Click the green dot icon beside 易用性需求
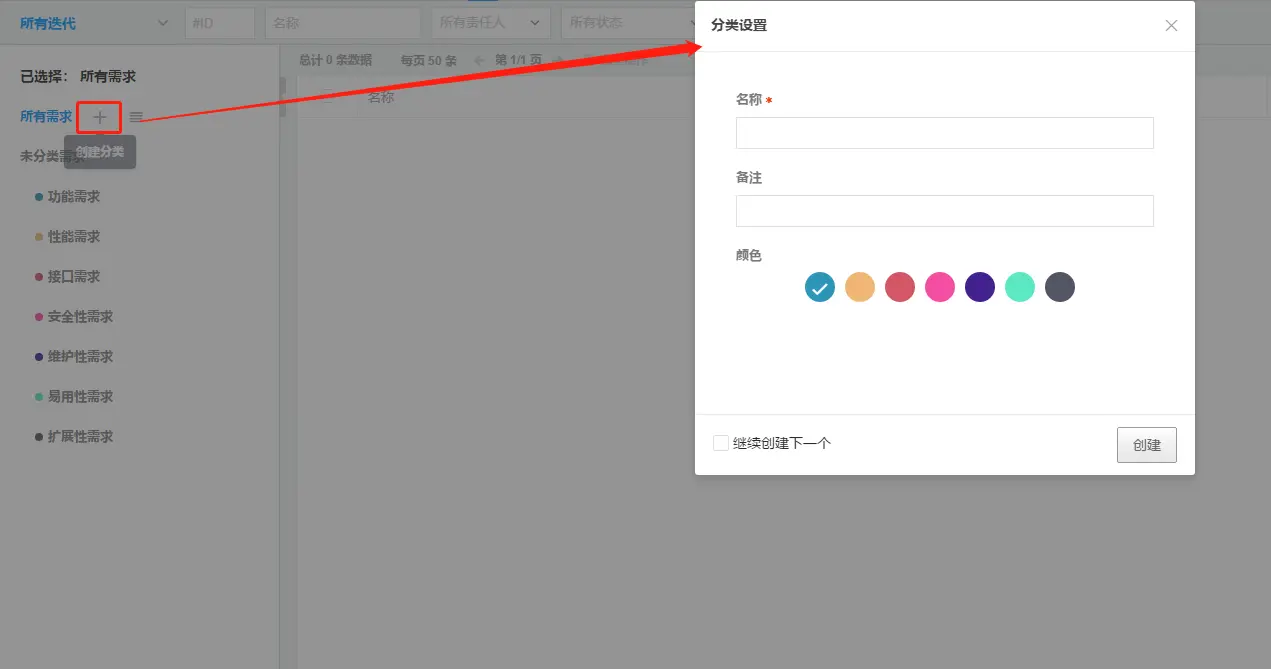Image resolution: width=1271 pixels, height=669 pixels. [x=37, y=396]
